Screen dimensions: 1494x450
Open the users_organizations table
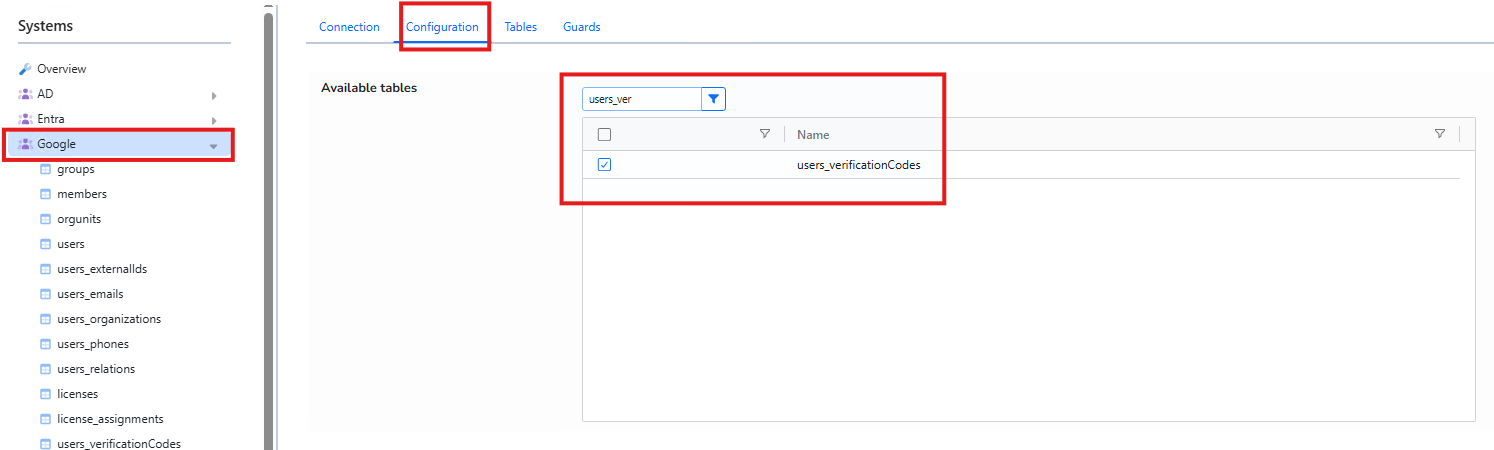(x=109, y=319)
